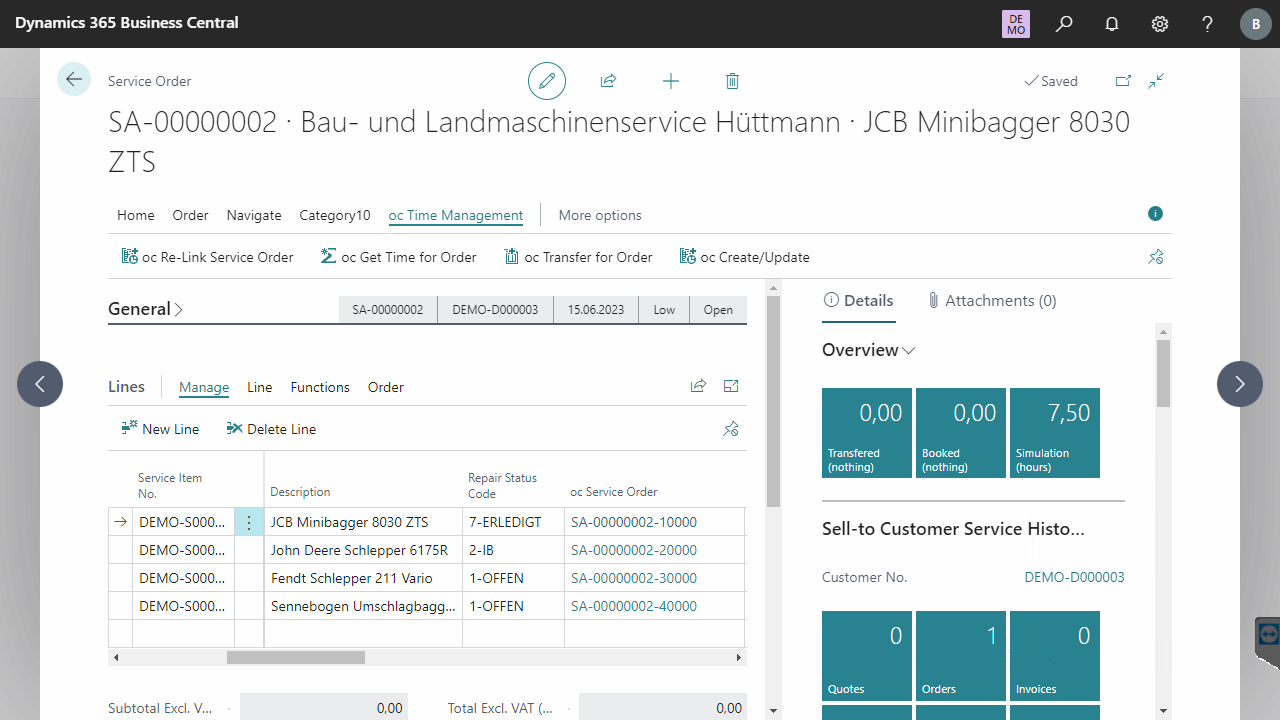Viewport: 1280px width, 720px height.
Task: Add a New Line
Action: pos(160,429)
